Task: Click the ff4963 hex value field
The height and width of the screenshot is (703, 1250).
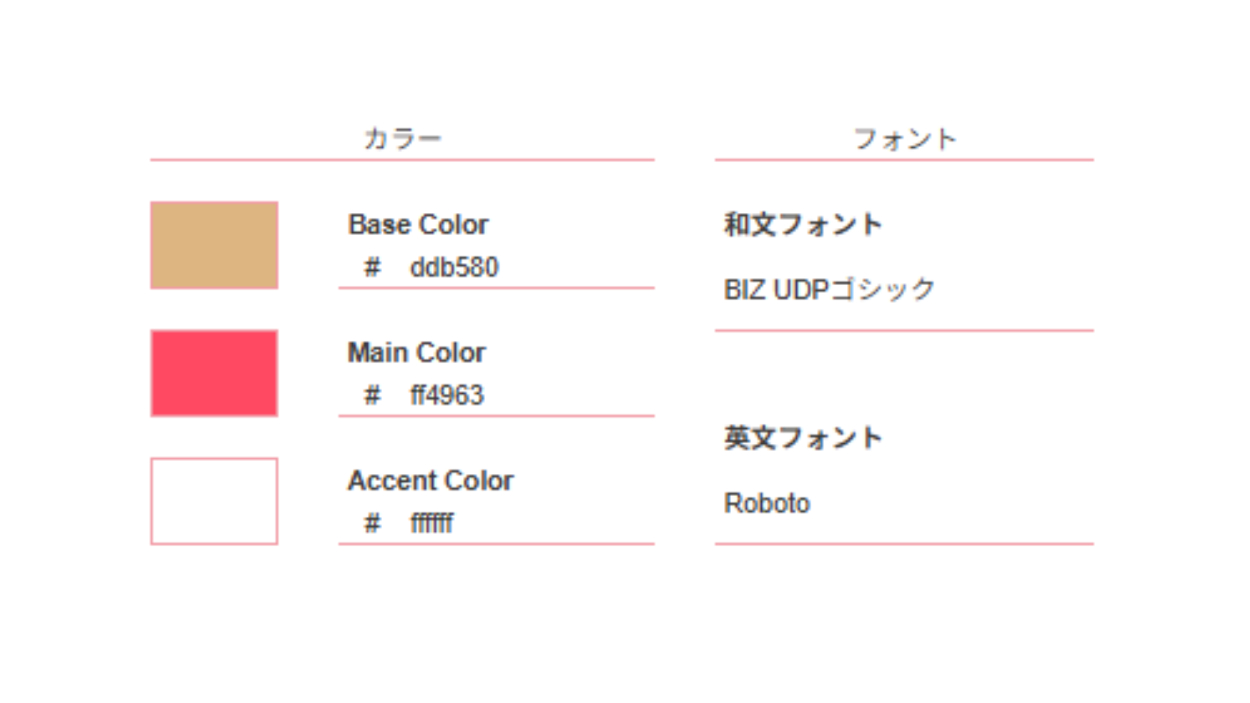Action: [x=447, y=396]
